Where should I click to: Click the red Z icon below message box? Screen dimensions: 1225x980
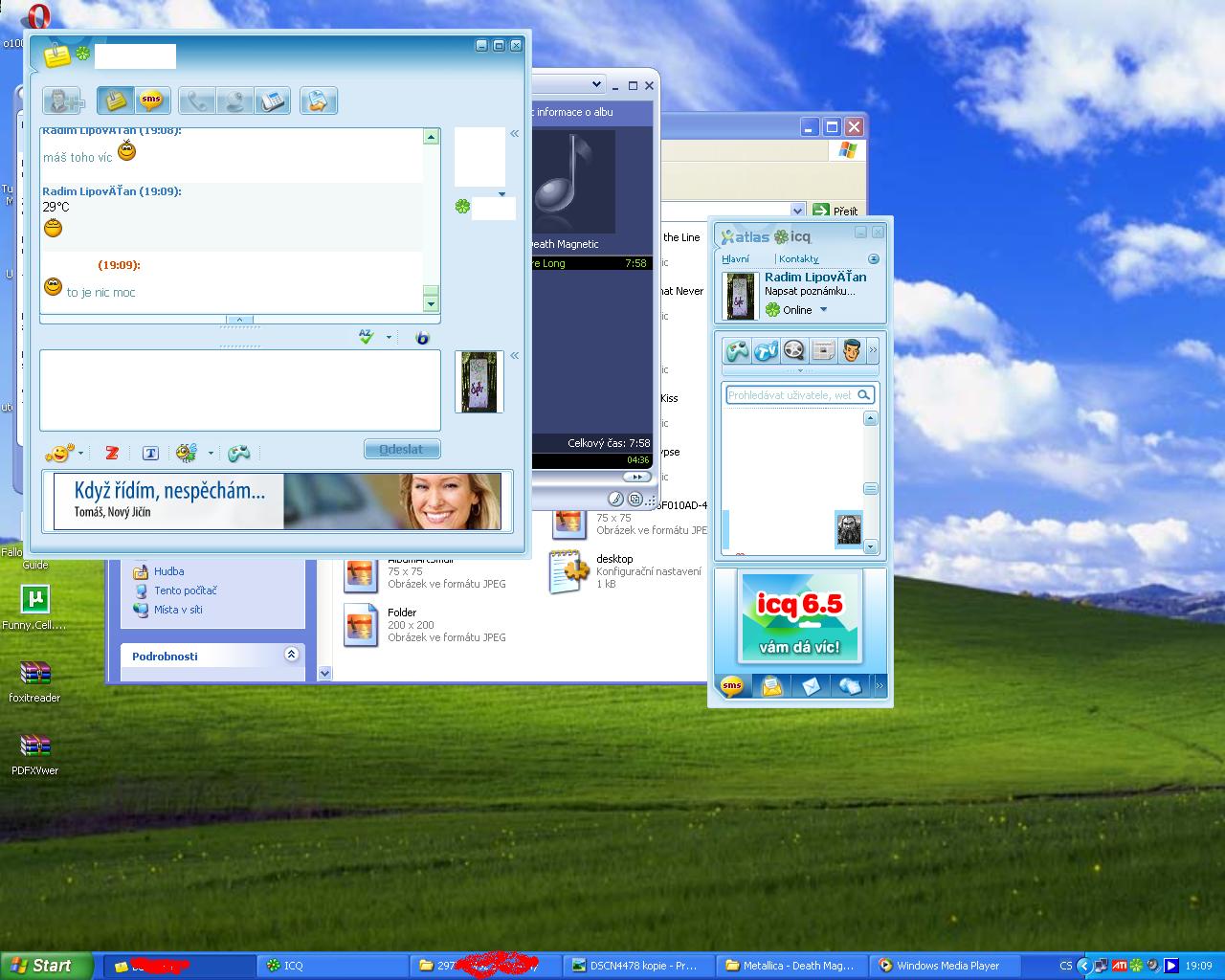112,453
